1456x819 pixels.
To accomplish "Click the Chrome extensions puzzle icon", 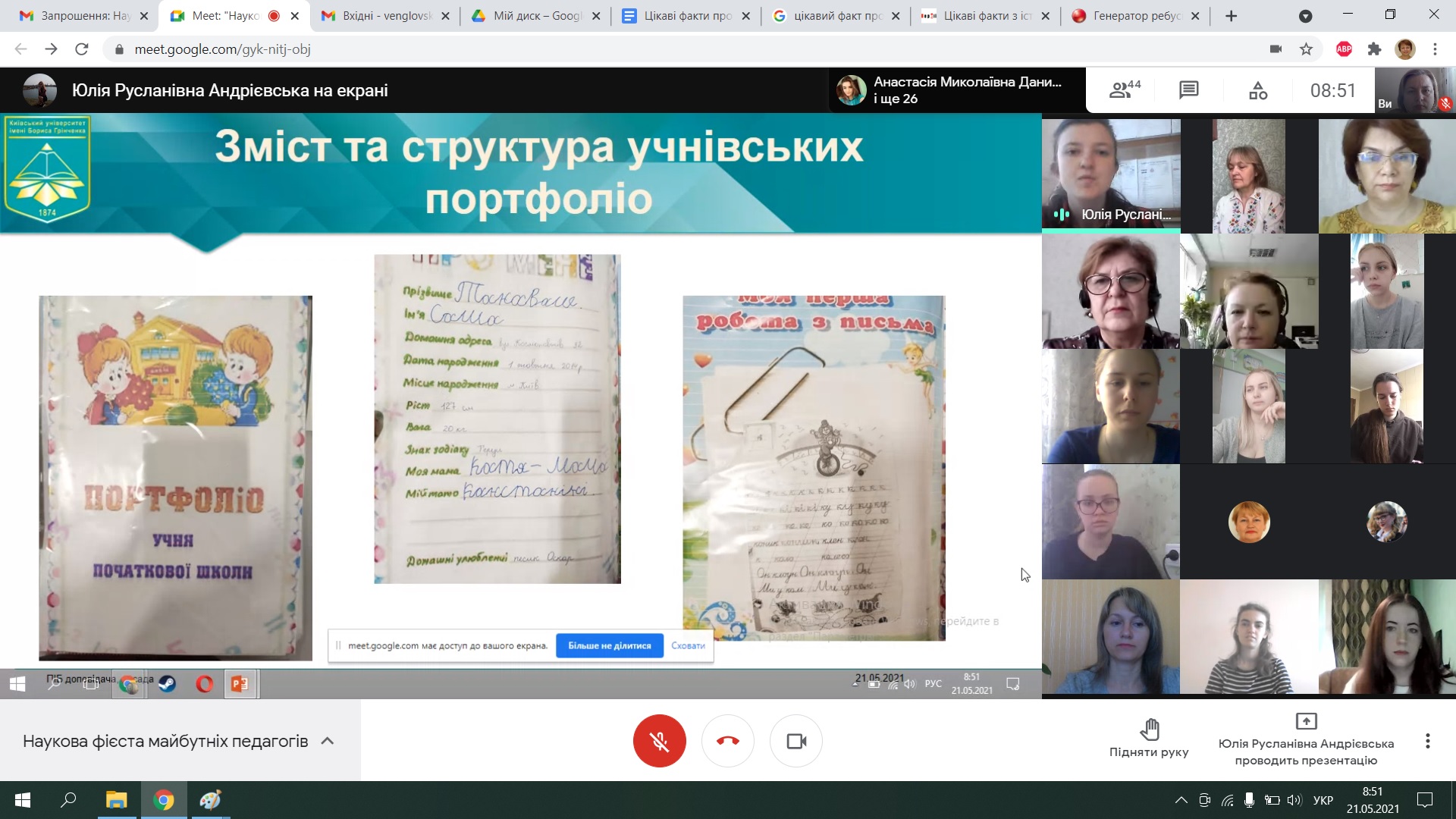I will coord(1374,49).
